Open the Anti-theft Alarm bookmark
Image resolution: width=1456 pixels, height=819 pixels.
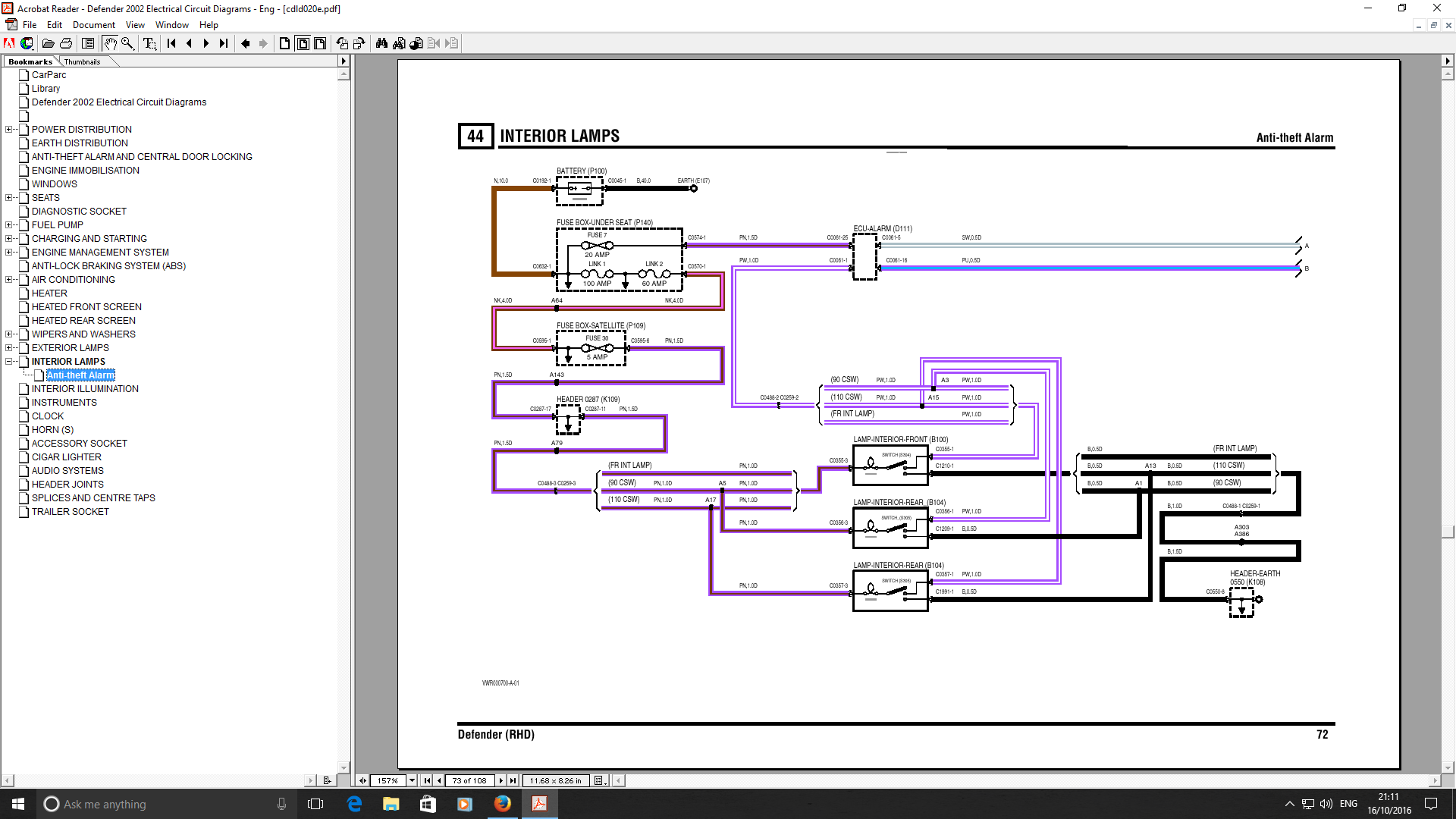80,375
